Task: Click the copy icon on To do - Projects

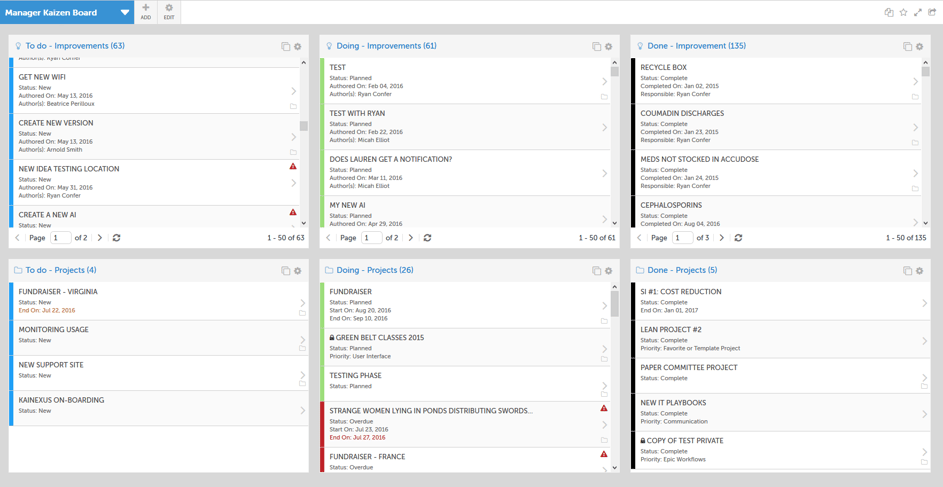Action: (286, 271)
